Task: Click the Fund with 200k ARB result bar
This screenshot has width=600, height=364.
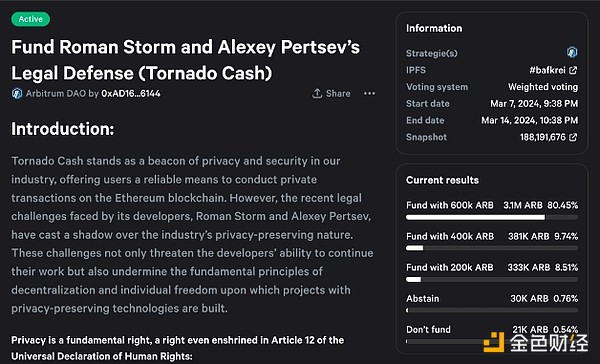Action: click(492, 279)
